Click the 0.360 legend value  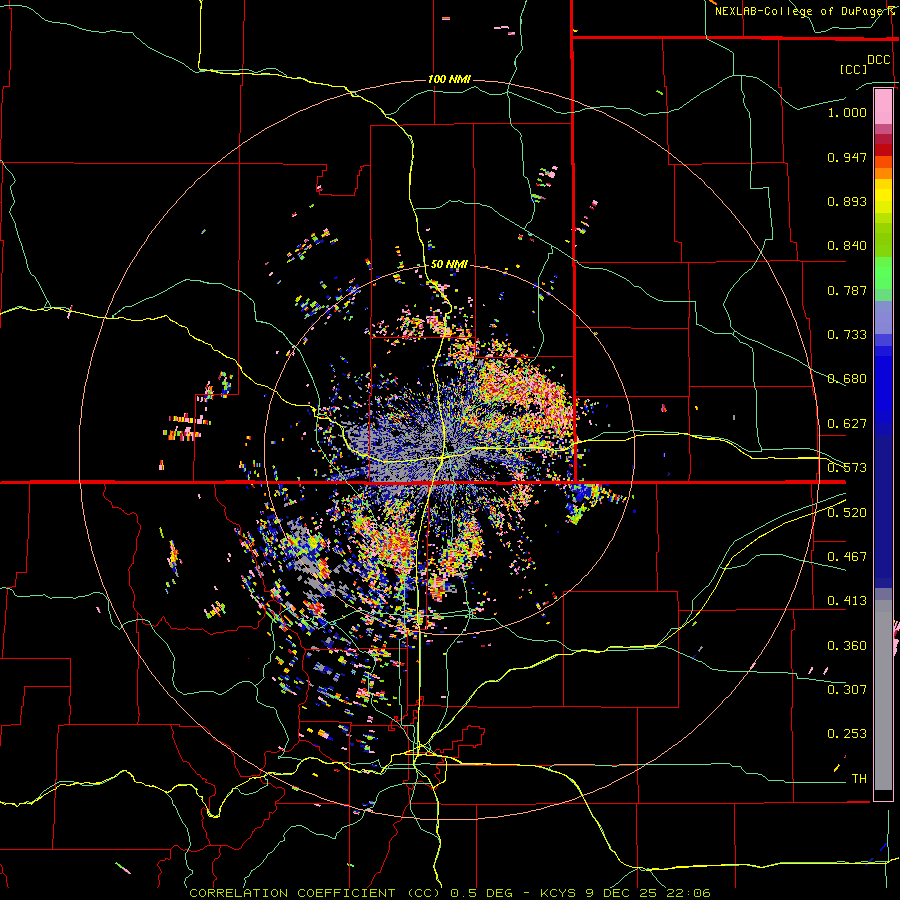(847, 646)
